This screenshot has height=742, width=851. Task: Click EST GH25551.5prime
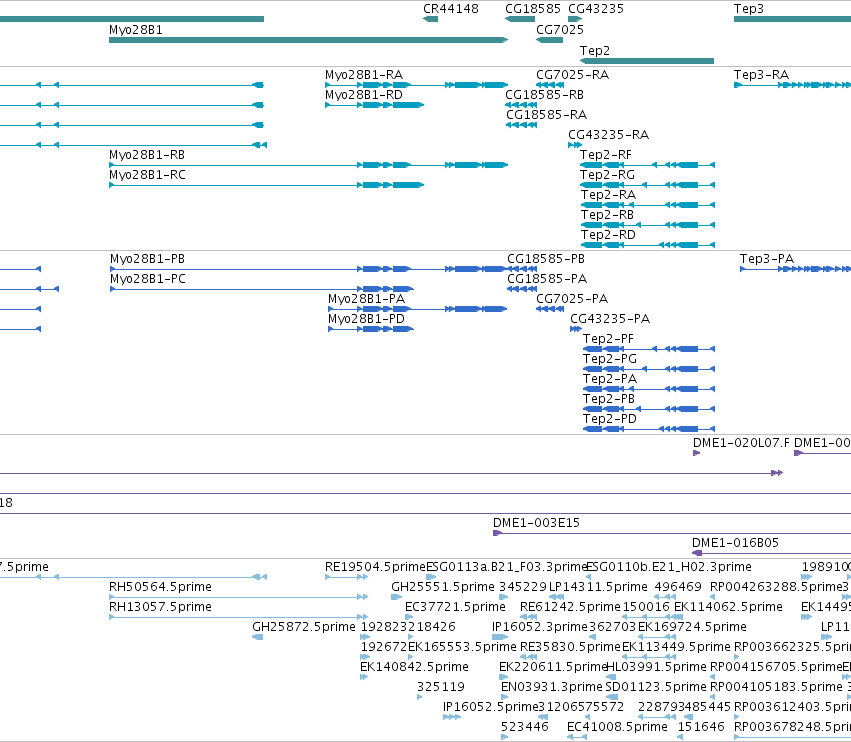click(x=396, y=597)
